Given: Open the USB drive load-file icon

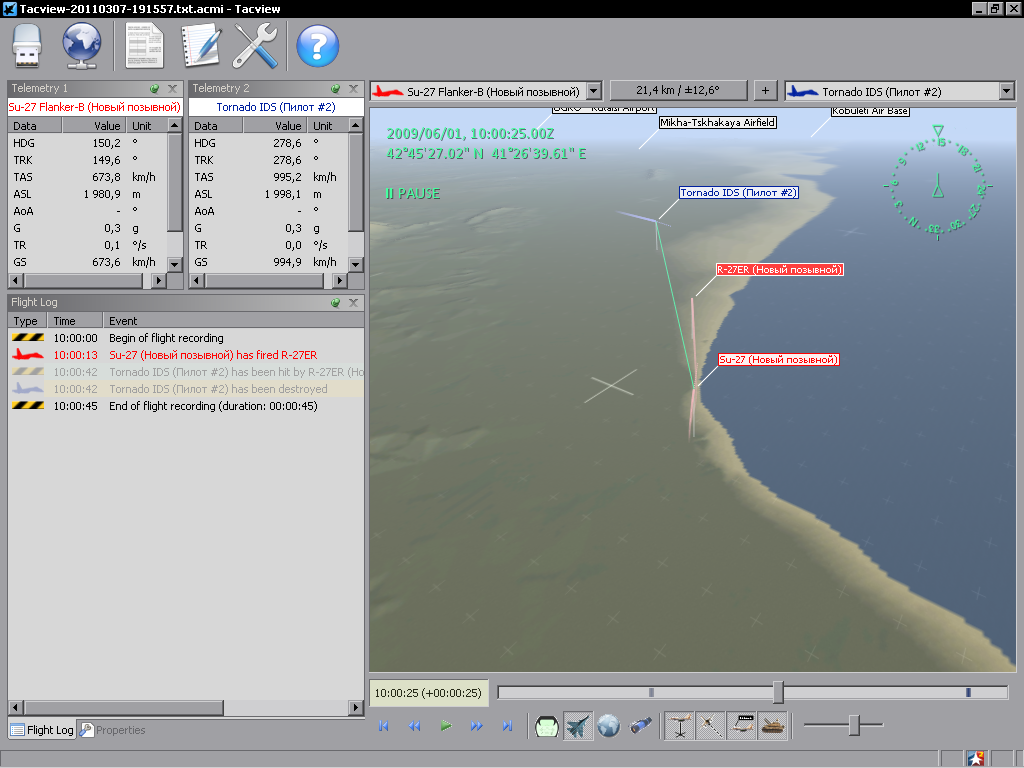Looking at the screenshot, I should coord(27,46).
